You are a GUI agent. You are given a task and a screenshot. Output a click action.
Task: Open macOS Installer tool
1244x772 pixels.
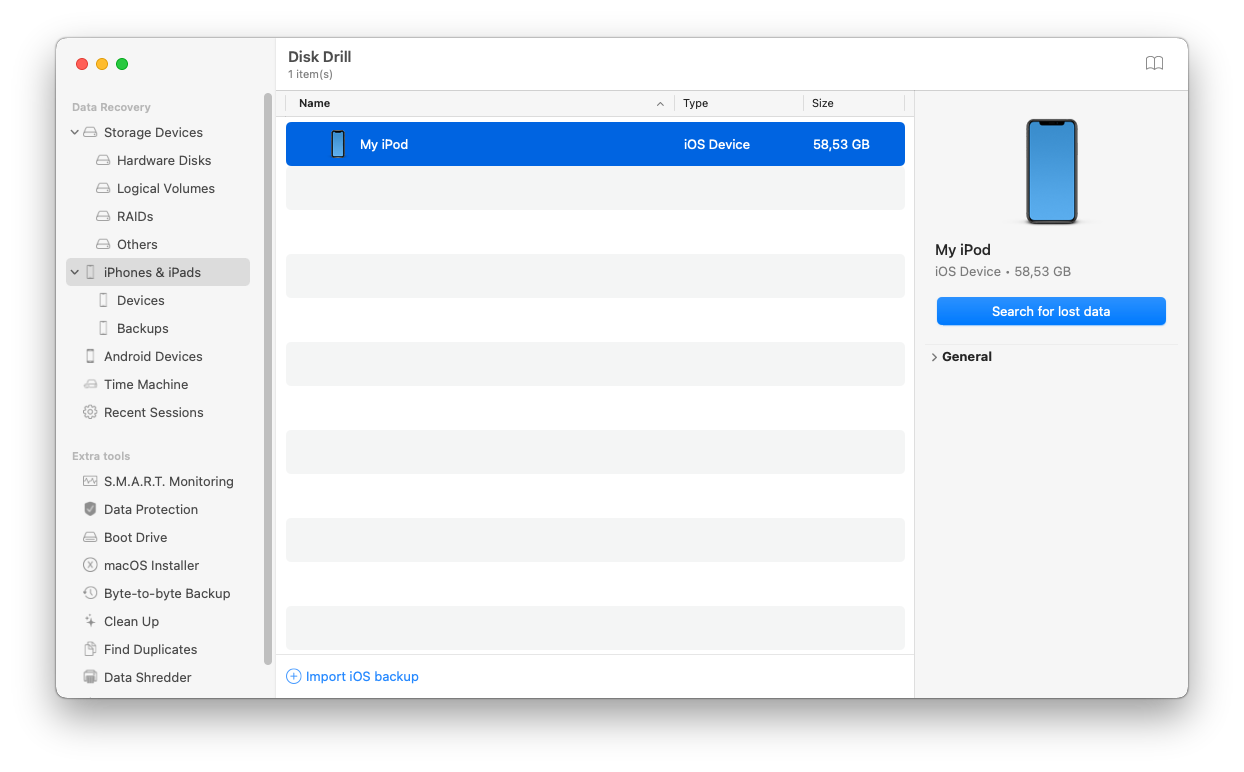coord(152,565)
